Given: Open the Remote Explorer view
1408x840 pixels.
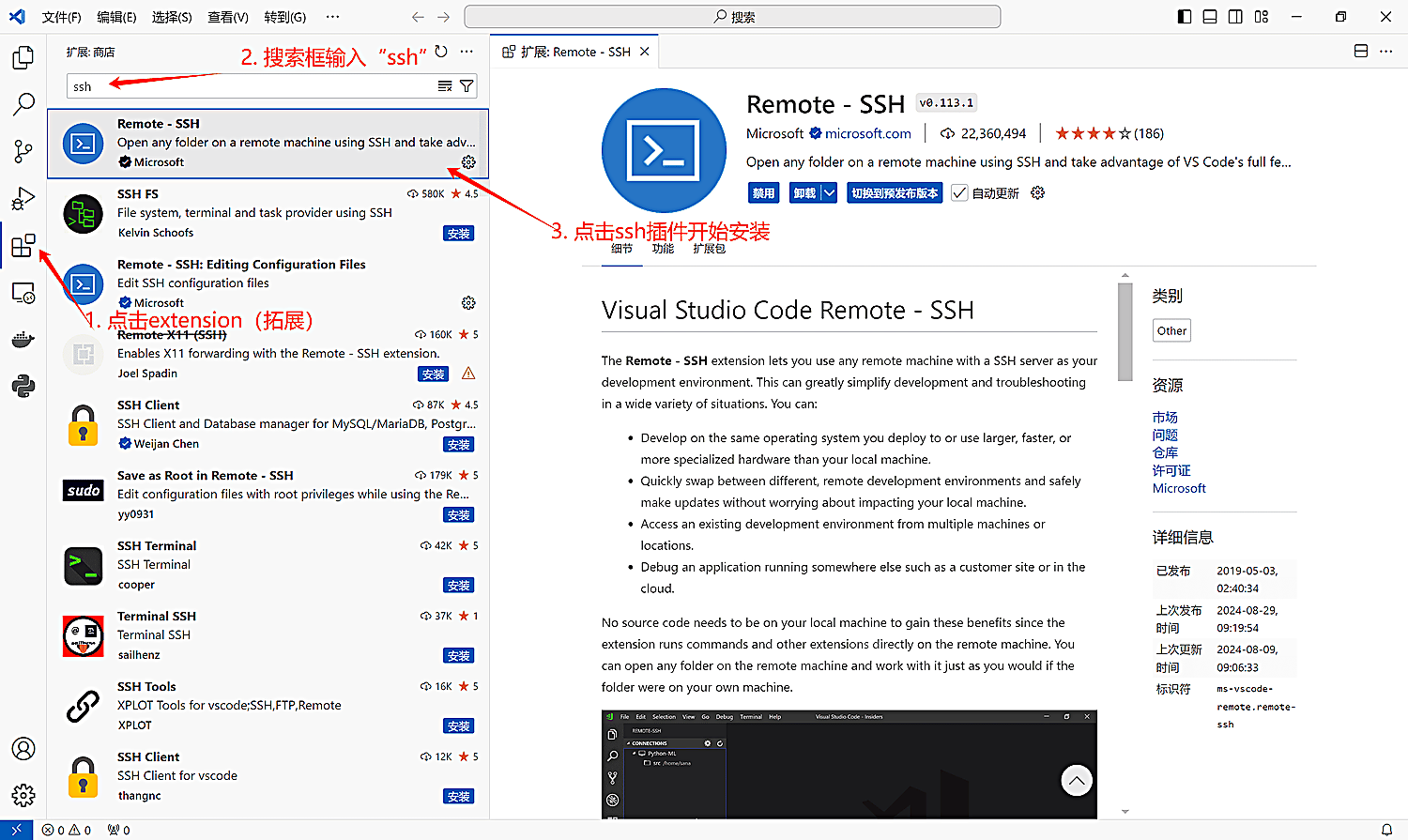Looking at the screenshot, I should coord(23,294).
